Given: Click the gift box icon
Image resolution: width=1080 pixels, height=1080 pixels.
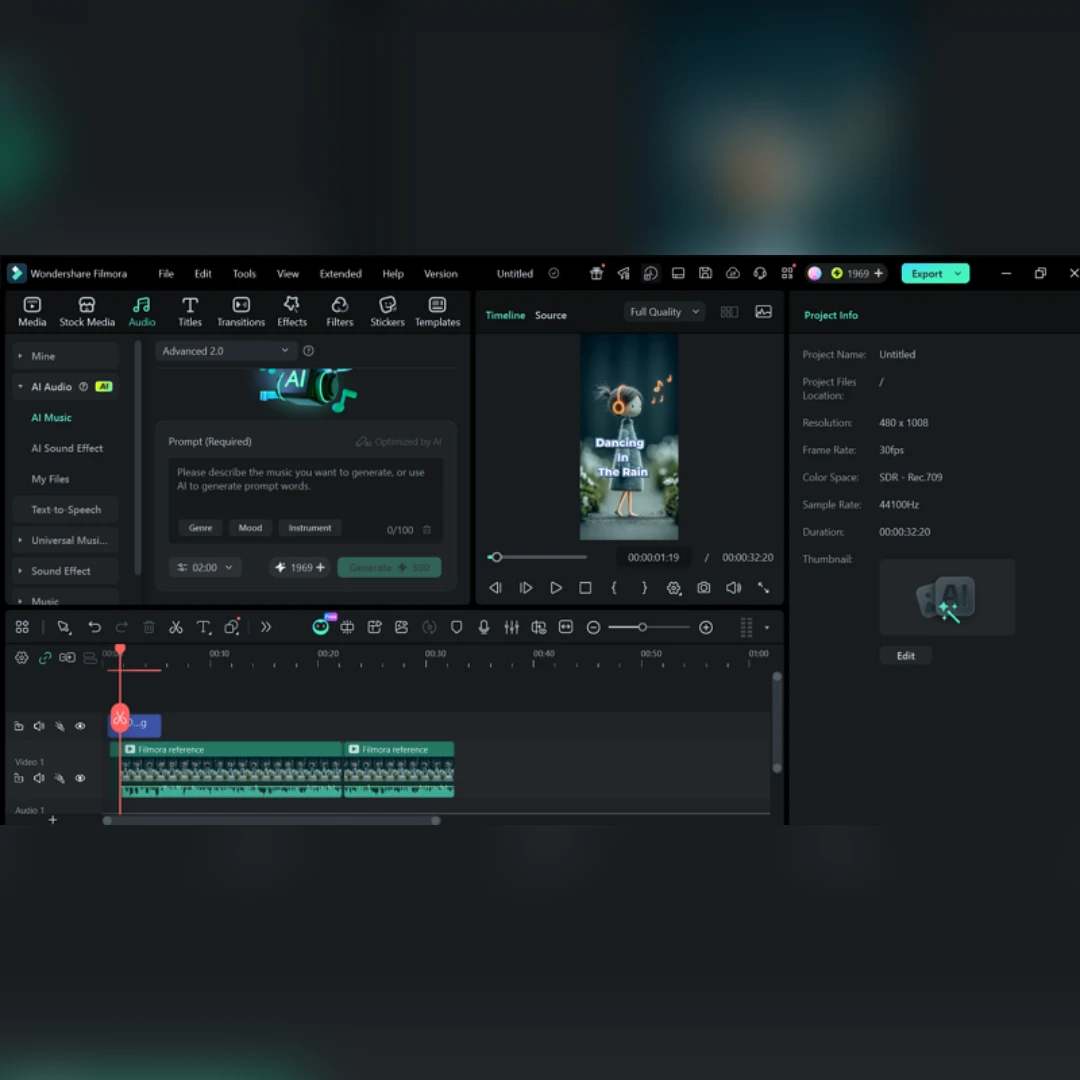Looking at the screenshot, I should 596,273.
